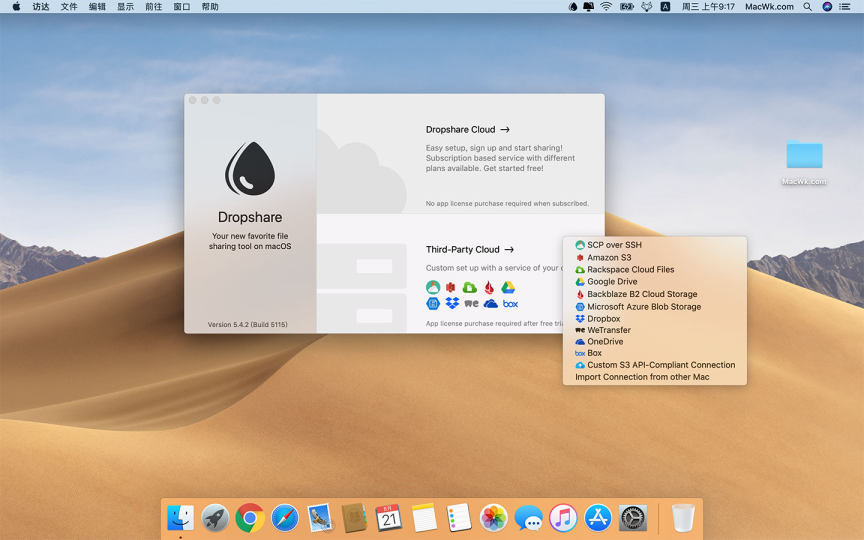Click the Box logo in the icon grid
The width and height of the screenshot is (864, 540).
point(510,303)
